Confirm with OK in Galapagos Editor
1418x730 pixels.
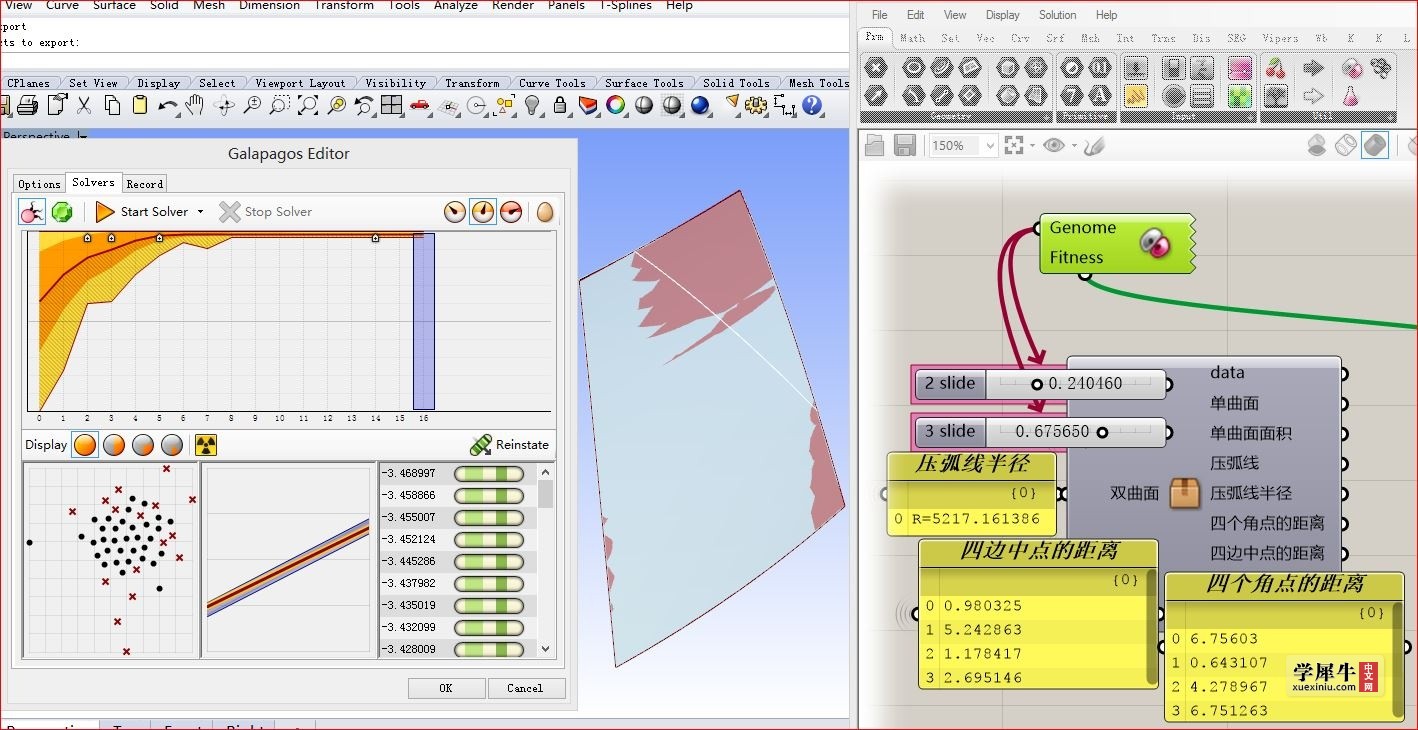click(446, 688)
